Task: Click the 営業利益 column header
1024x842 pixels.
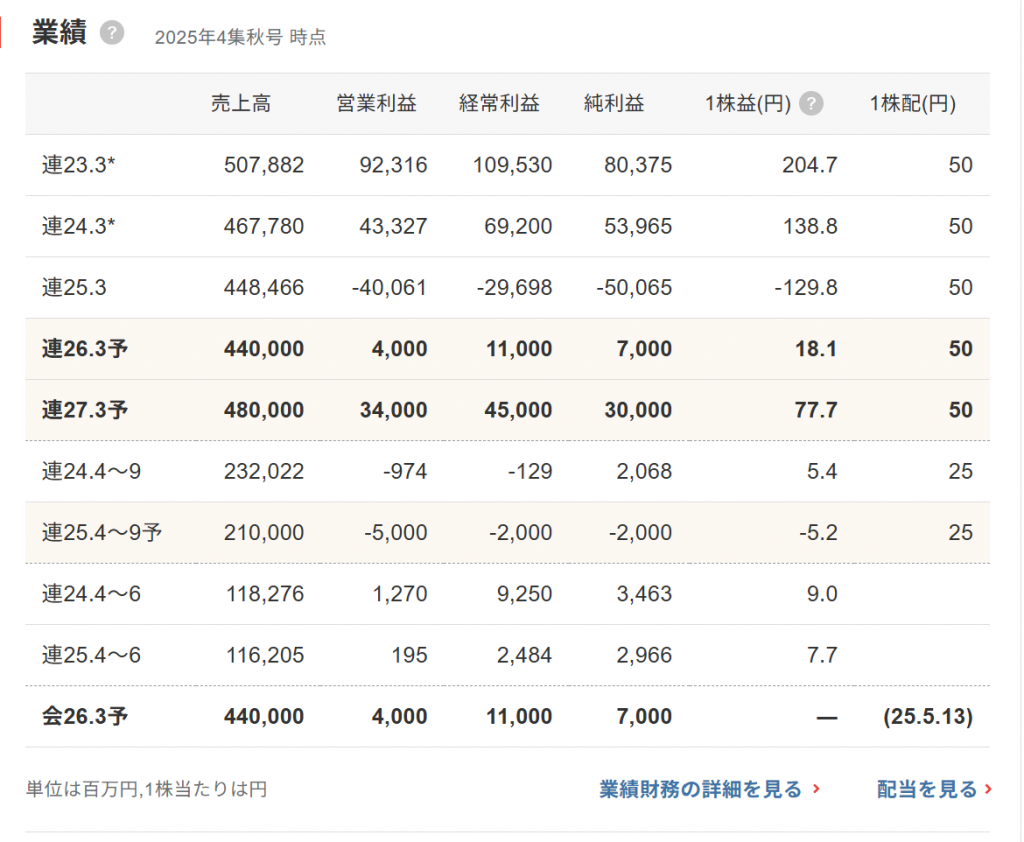Action: (x=376, y=104)
